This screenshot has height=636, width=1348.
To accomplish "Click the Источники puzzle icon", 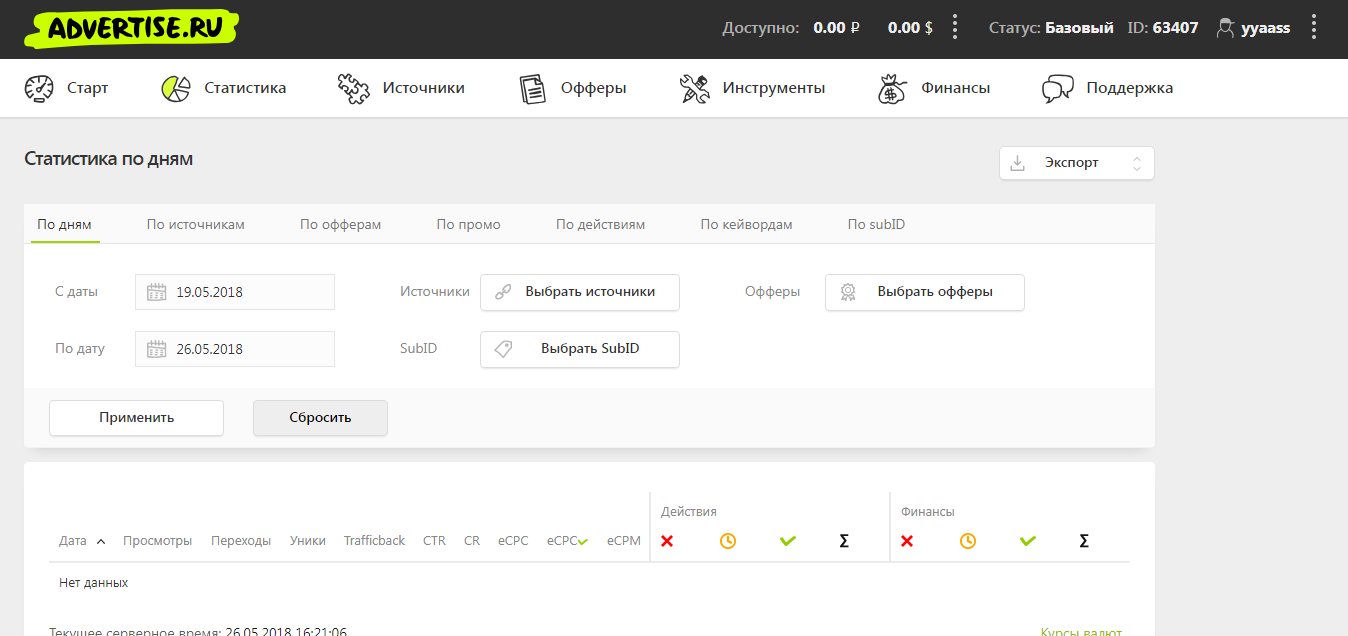I will [353, 88].
